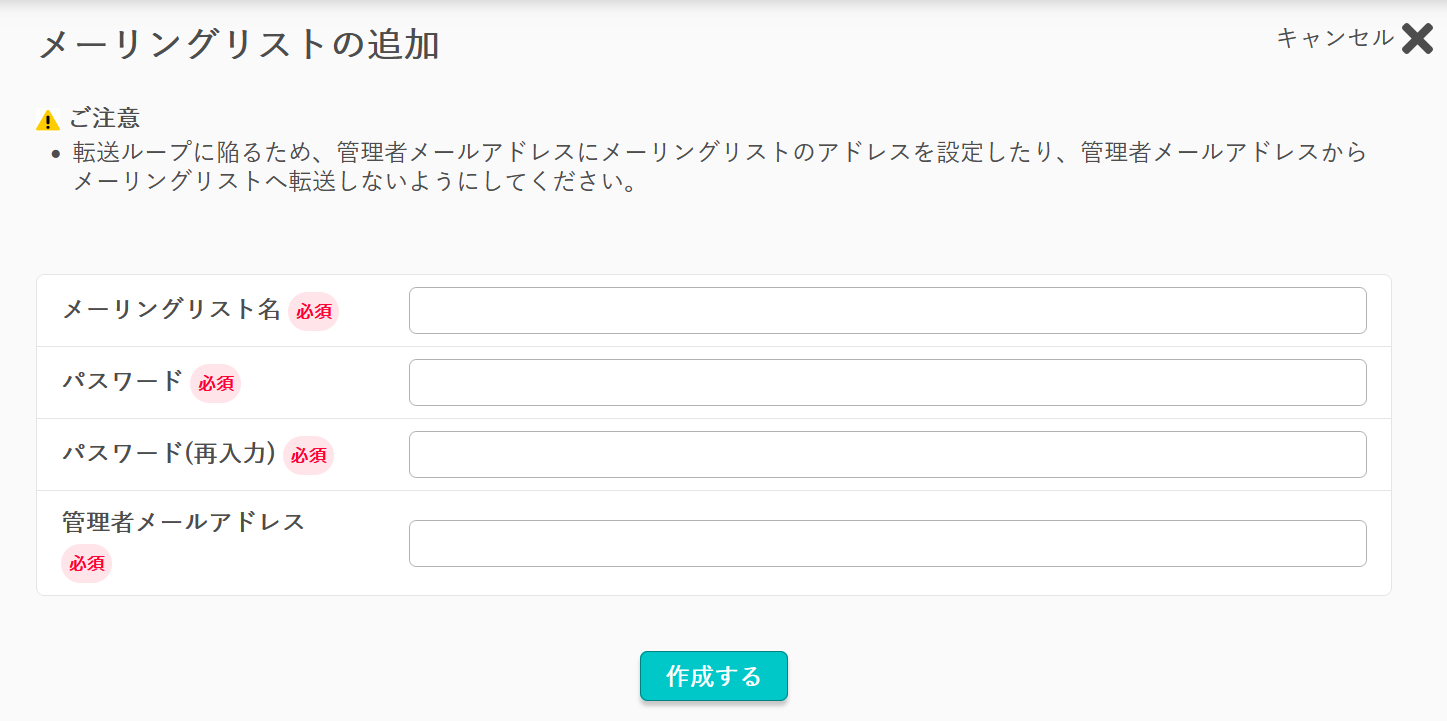Focus the パスワード(再入力) input field

click(x=887, y=454)
